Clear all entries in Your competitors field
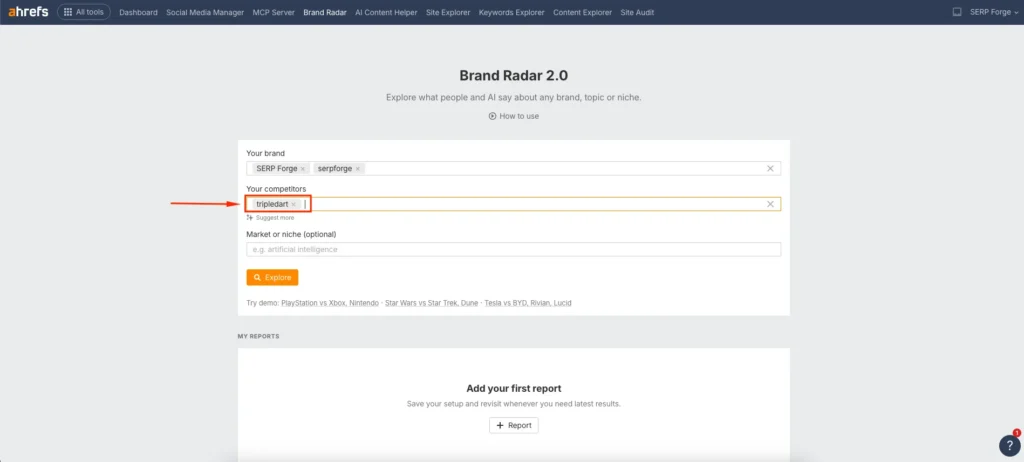 (770, 204)
